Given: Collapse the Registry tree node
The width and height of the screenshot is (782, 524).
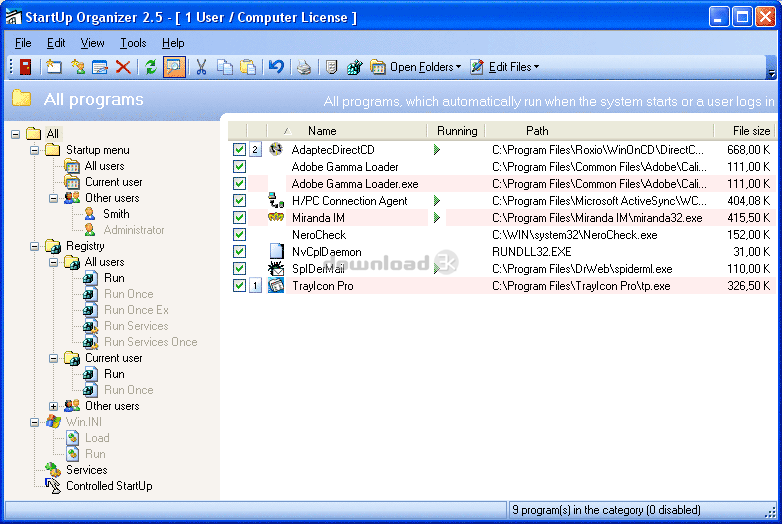Looking at the screenshot, I should (x=34, y=246).
